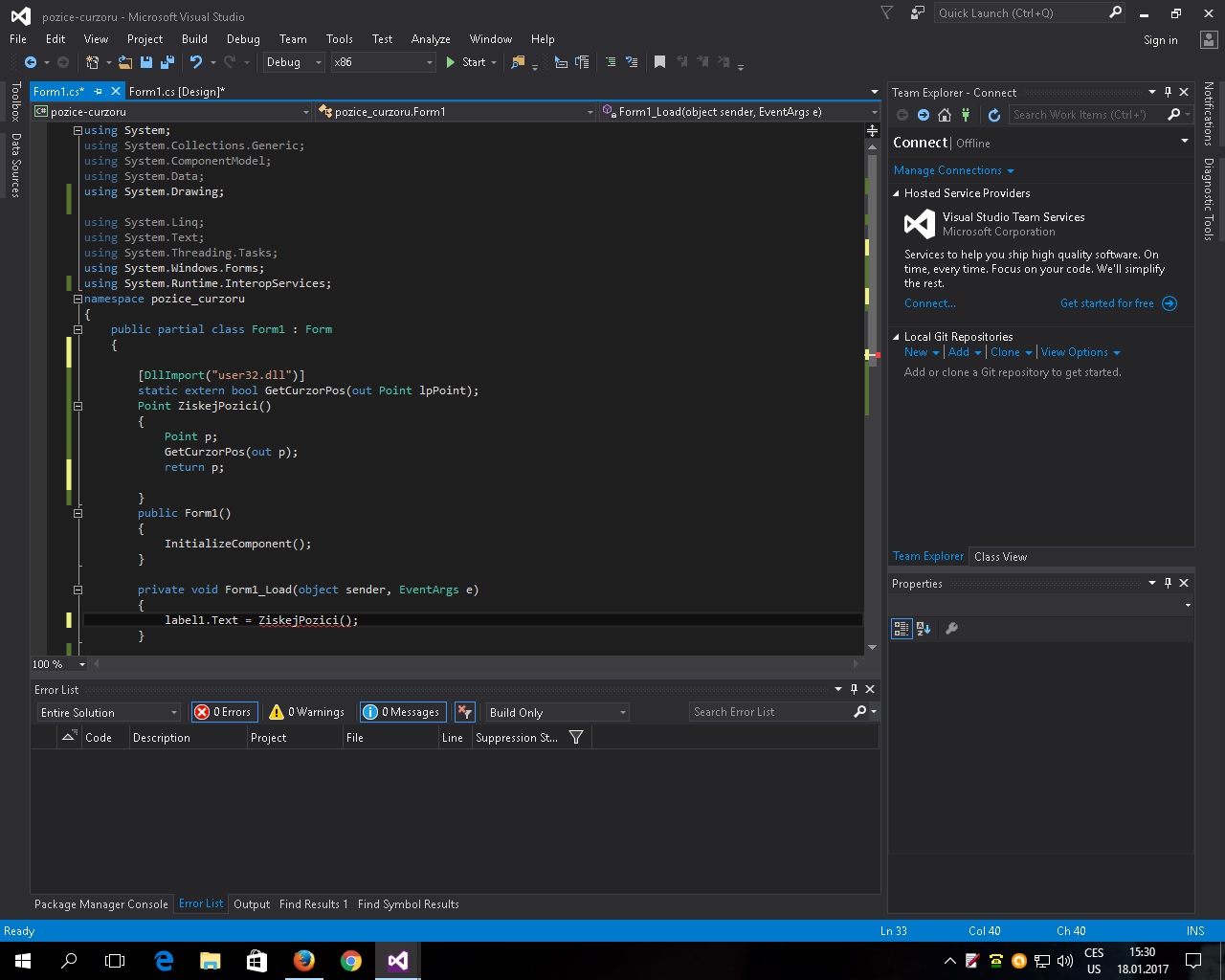Viewport: 1225px width, 980px height.
Task: Click the Get started for free link
Action: [x=1107, y=303]
